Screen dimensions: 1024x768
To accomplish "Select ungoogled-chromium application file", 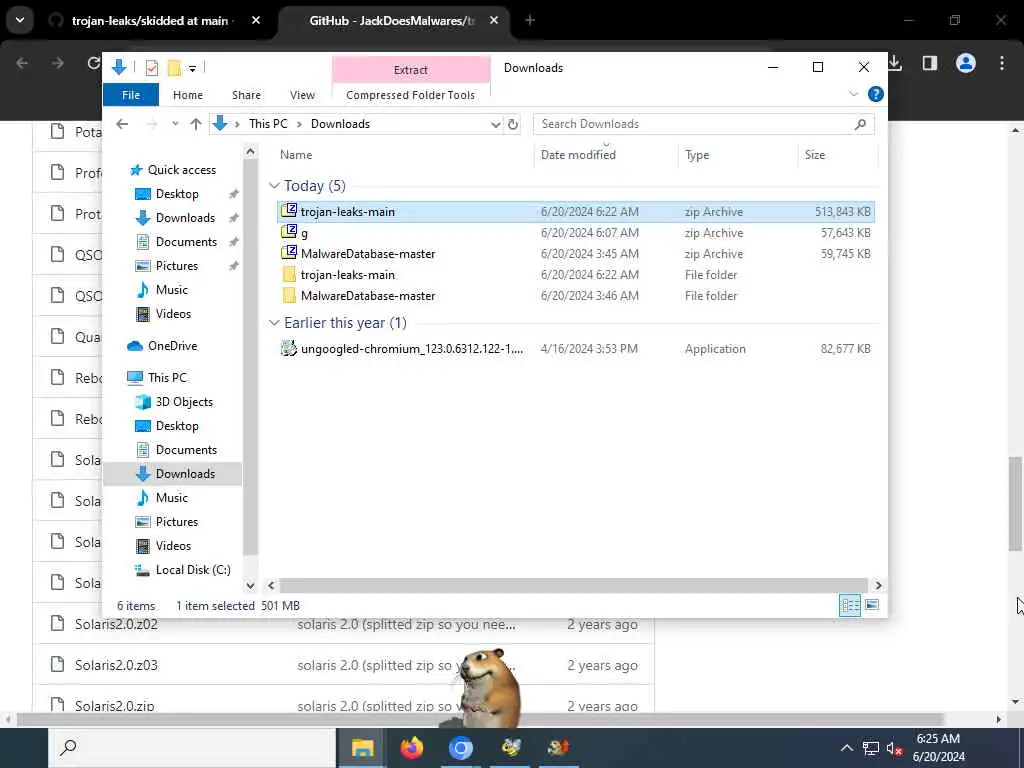I will 575,349.
